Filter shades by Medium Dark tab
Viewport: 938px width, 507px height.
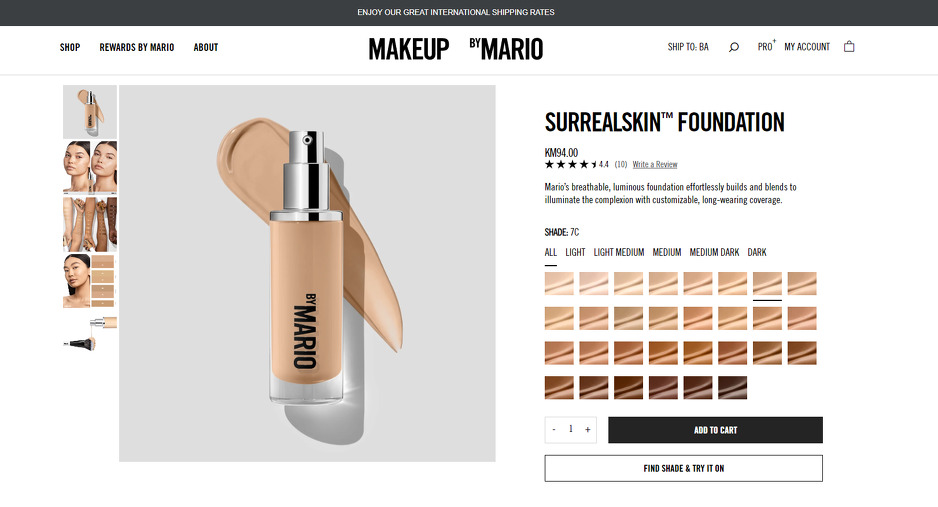[x=714, y=252]
